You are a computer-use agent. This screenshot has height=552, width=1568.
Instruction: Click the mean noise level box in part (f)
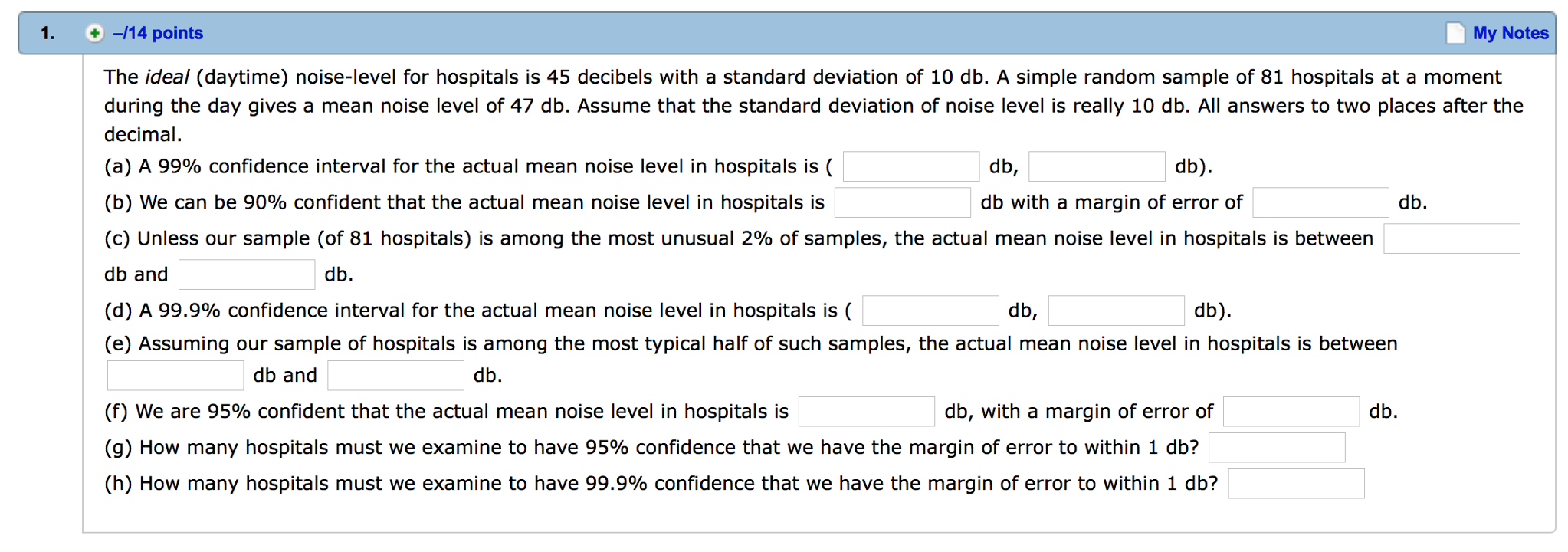[866, 411]
